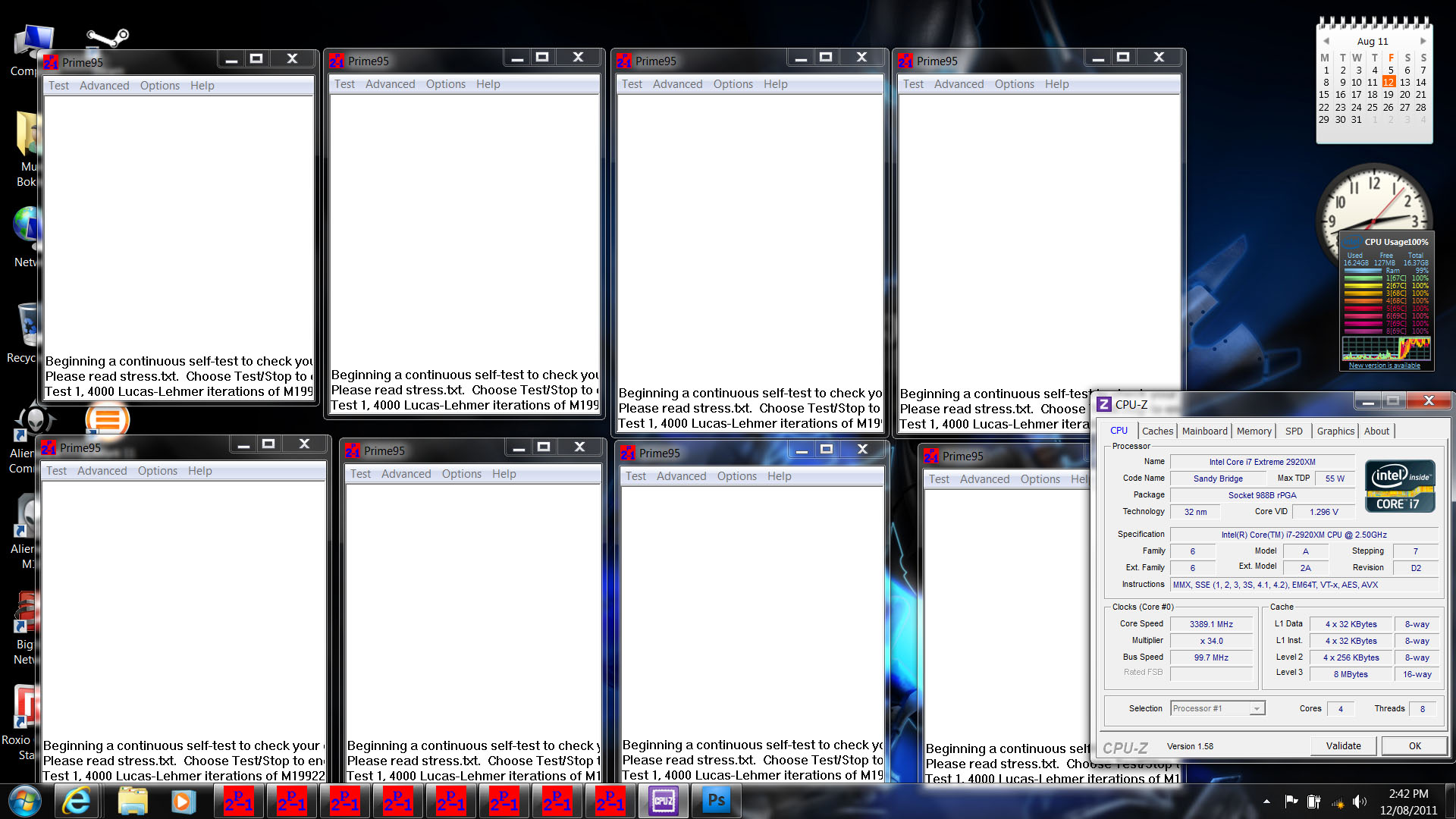
Task: Open the wireless network tray icon
Action: click(x=1338, y=802)
